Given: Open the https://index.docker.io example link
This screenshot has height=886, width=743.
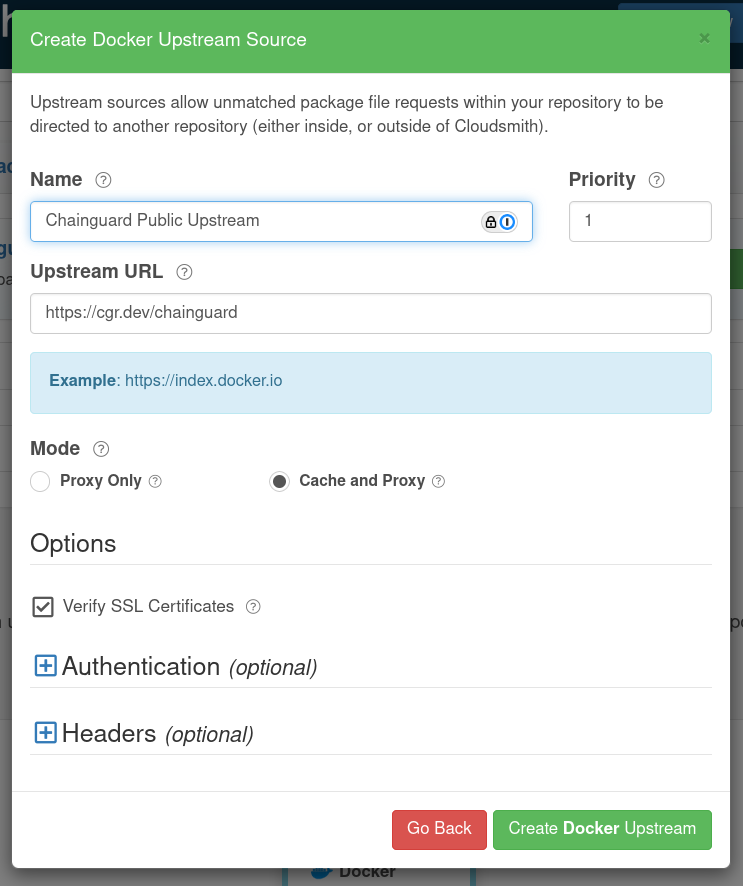Looking at the screenshot, I should click(x=201, y=381).
